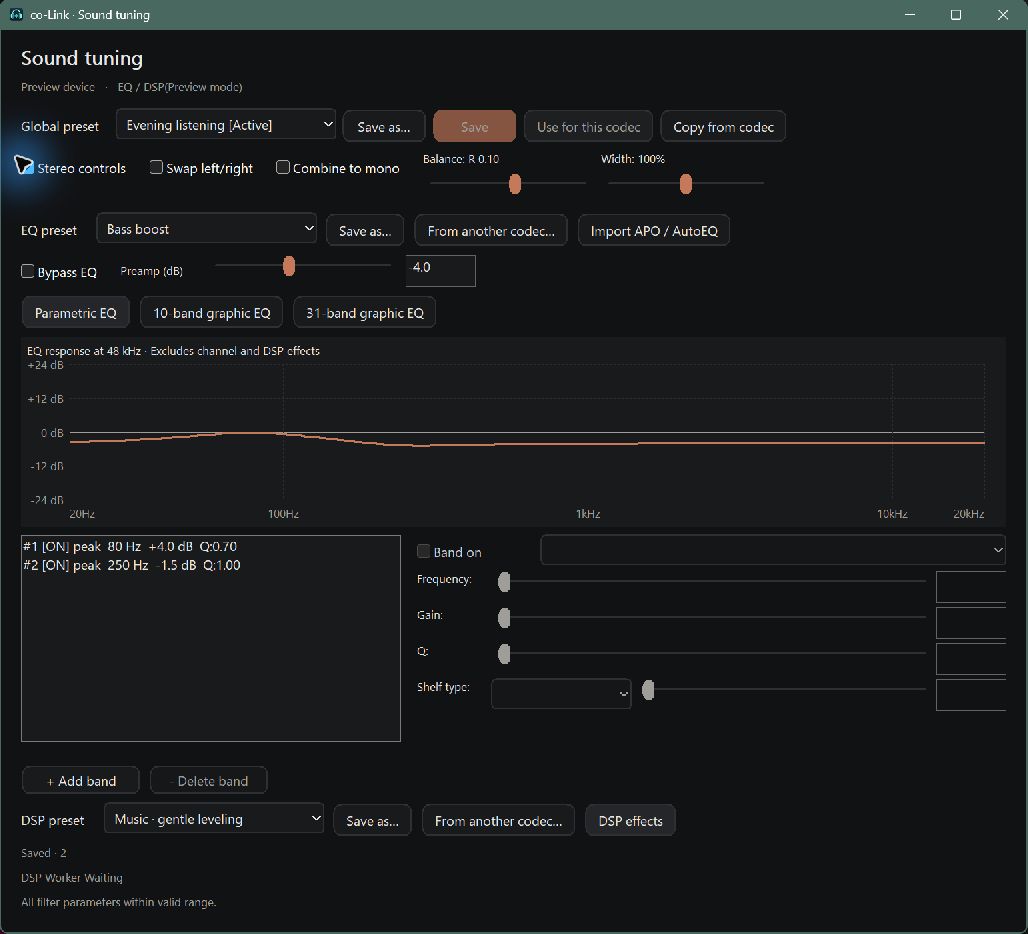The height and width of the screenshot is (934, 1028).
Task: Click the Add band button
Action: point(81,781)
